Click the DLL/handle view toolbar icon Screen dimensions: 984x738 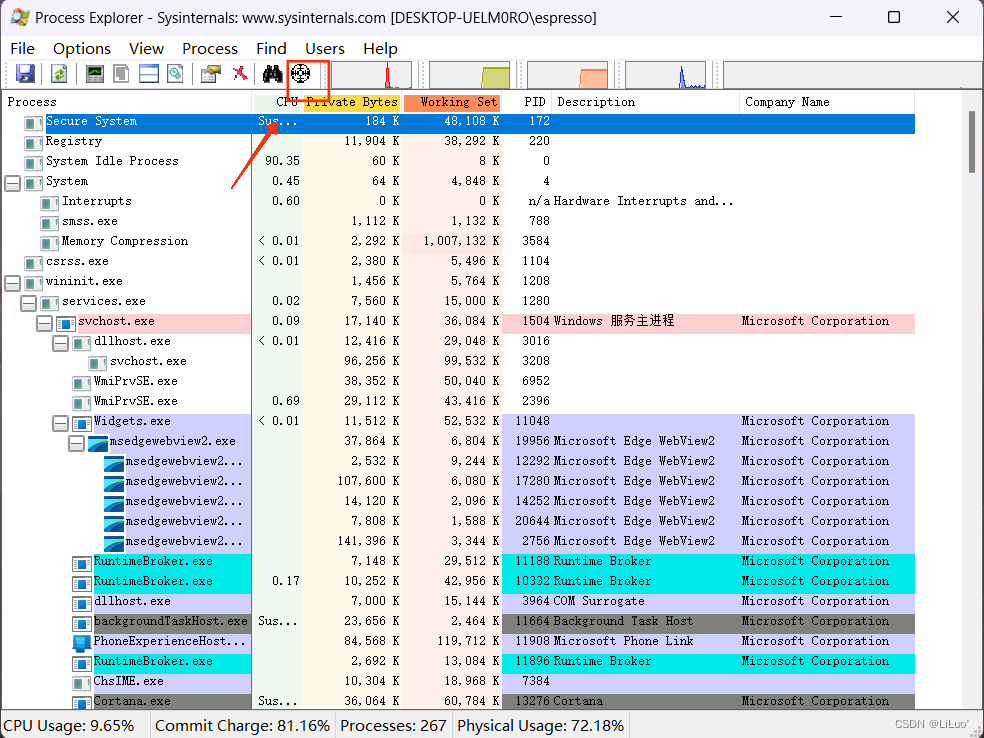coord(175,74)
